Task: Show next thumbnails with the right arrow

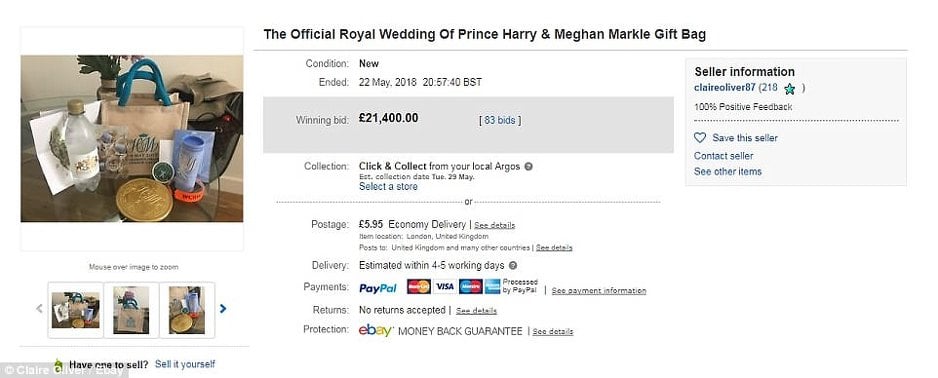Action: click(223, 309)
